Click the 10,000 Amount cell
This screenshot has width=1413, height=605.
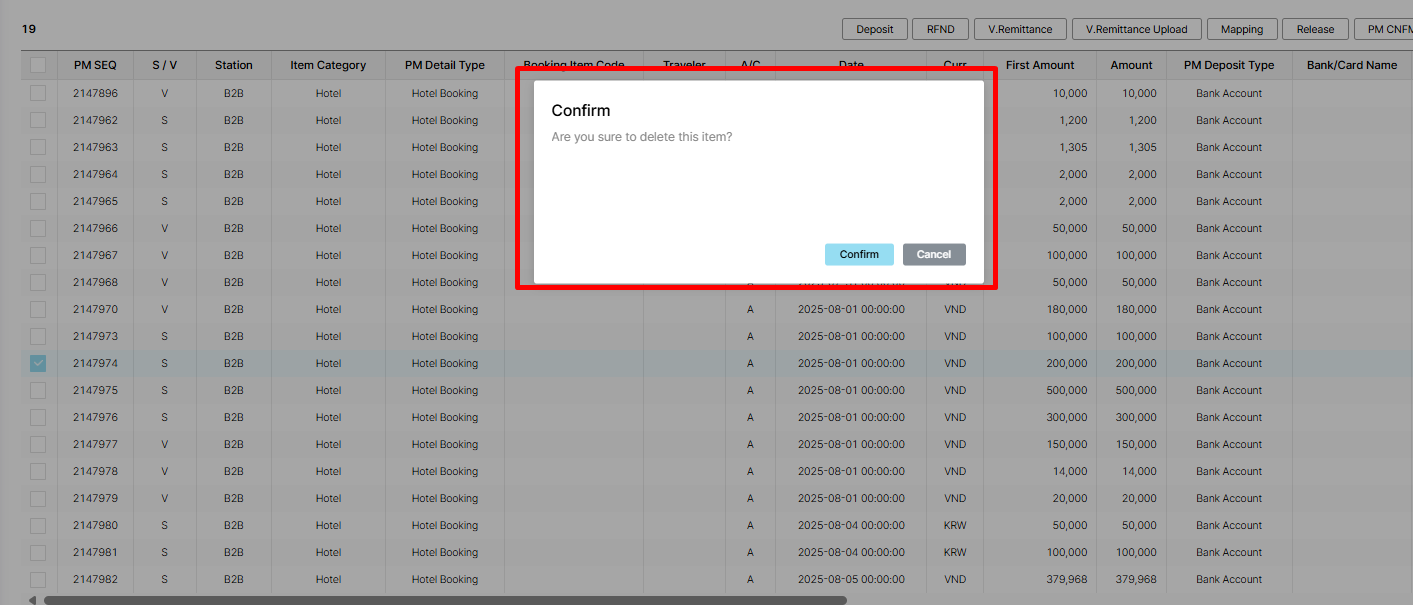pos(1132,93)
